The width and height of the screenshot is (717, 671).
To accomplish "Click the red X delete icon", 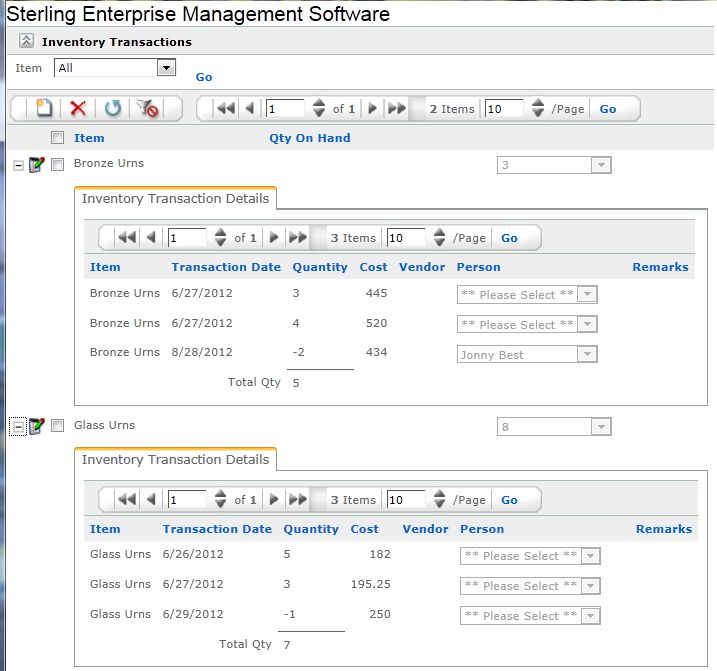I will pyautogui.click(x=78, y=108).
